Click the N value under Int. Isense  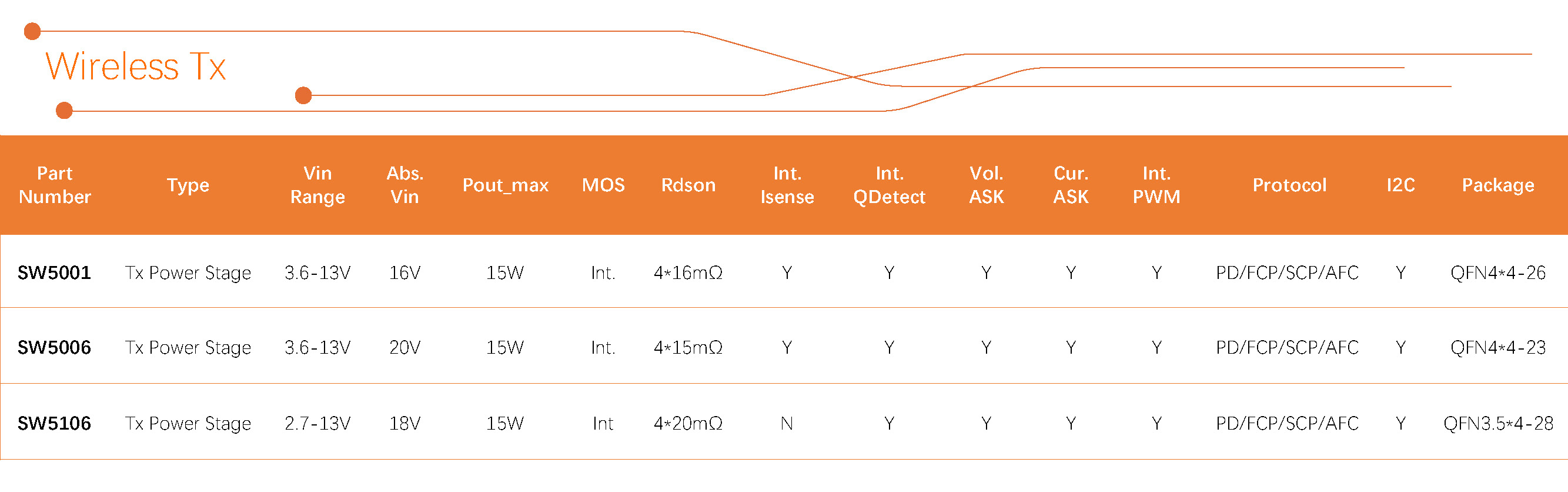787,423
